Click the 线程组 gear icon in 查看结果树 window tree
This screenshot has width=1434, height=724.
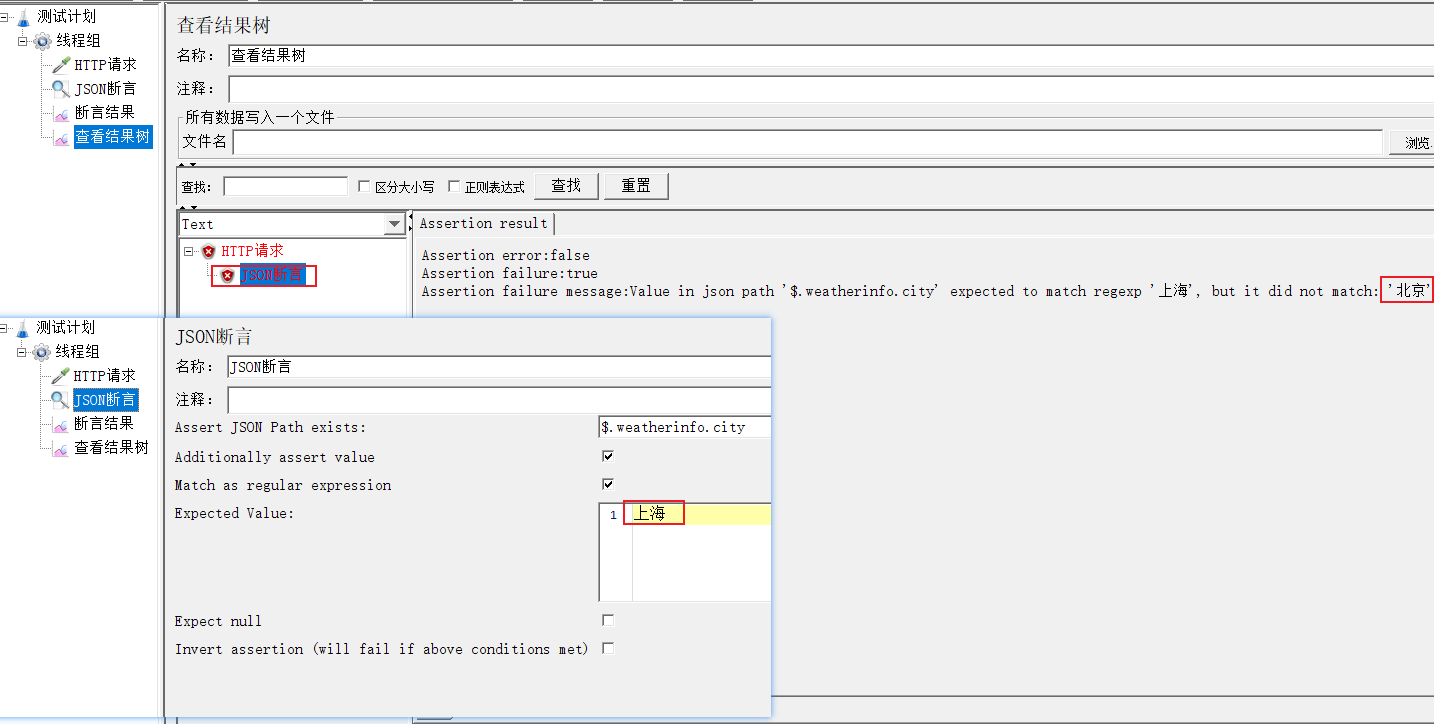click(x=43, y=41)
